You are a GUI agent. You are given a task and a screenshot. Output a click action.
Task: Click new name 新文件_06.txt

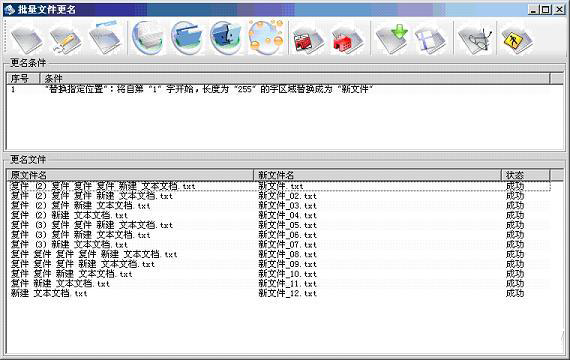[x=288, y=235]
